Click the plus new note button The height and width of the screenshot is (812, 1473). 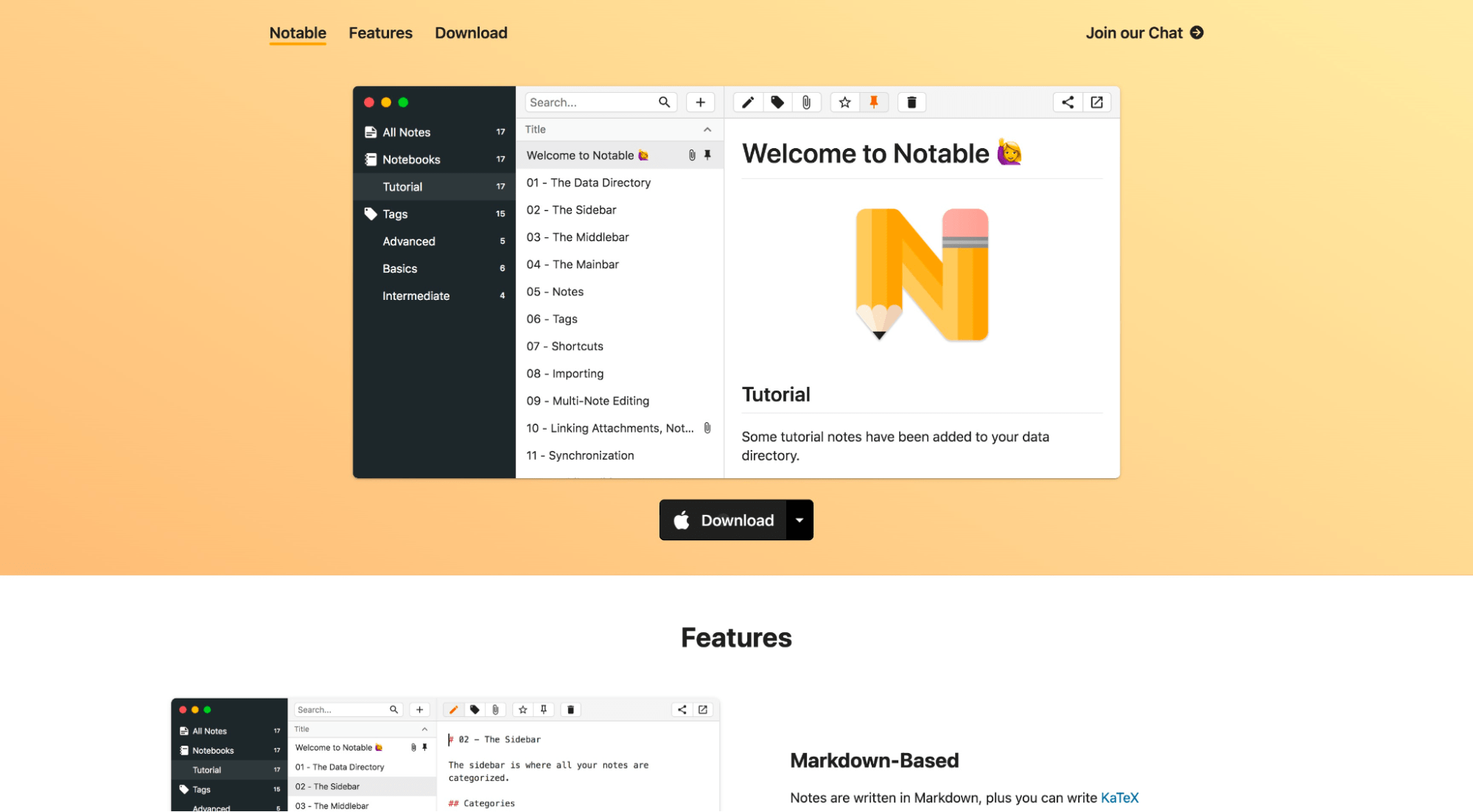coord(700,102)
